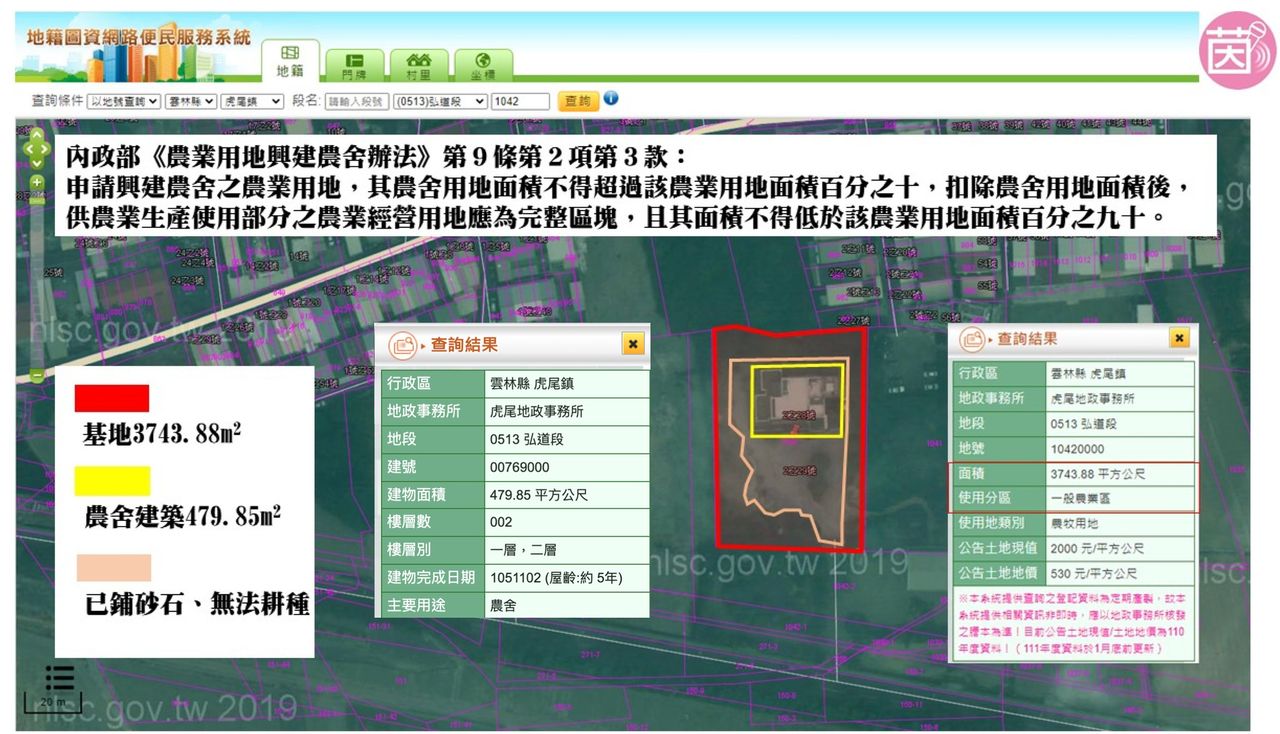Viewport: 1280px width, 734px height.
Task: Click the map pan-down arrow
Action: pos(37,165)
